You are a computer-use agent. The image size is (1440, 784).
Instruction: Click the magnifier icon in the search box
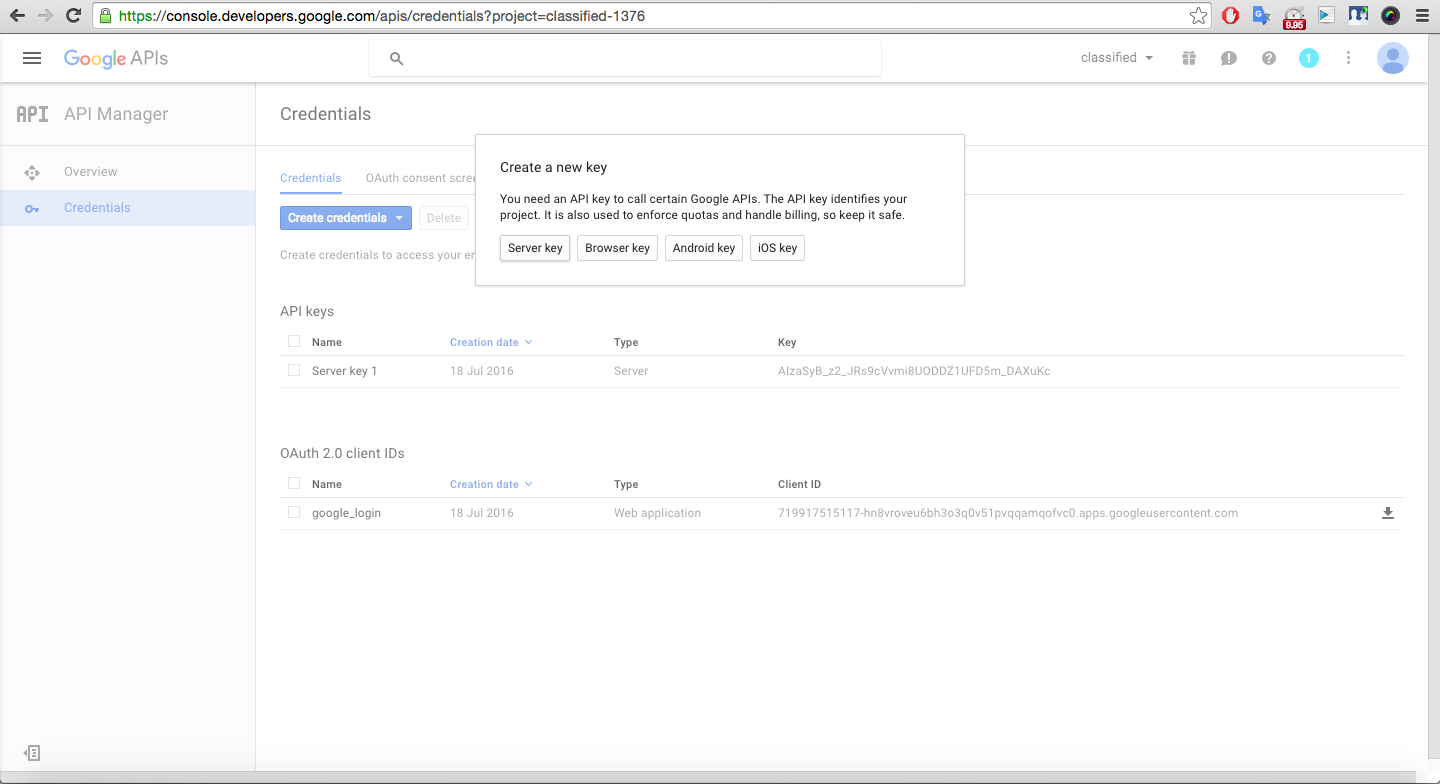click(396, 59)
